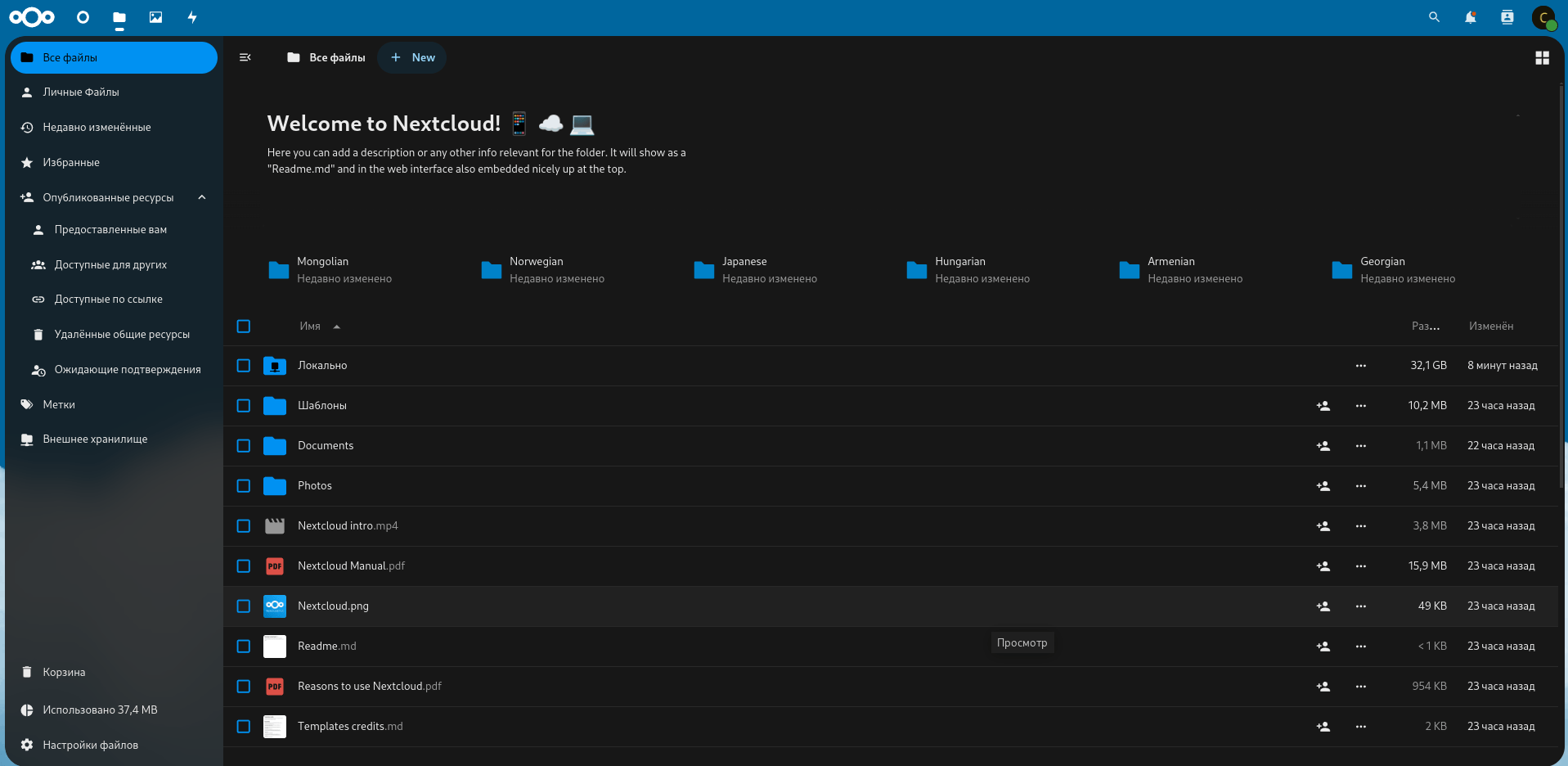Collapse the navigation sidebar via the toggle icon
The image size is (1568, 766).
[245, 57]
